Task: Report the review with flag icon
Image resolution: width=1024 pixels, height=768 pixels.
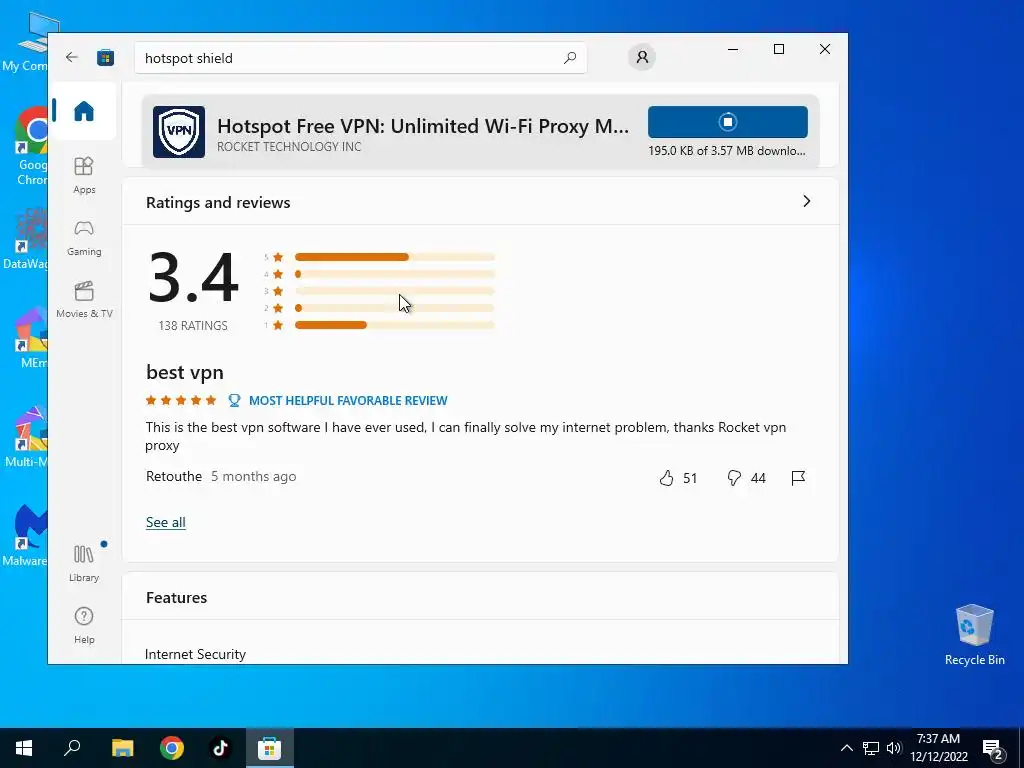Action: [798, 478]
